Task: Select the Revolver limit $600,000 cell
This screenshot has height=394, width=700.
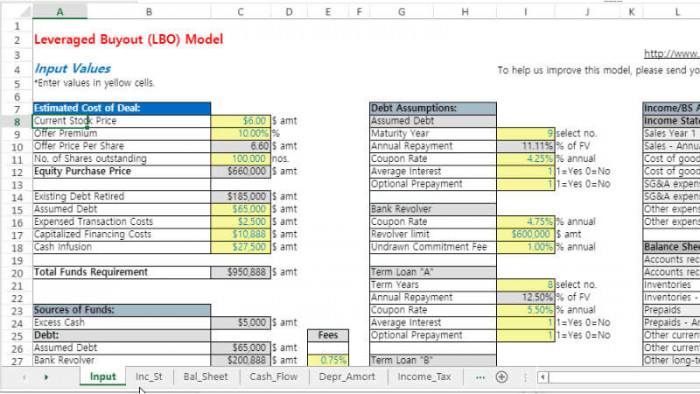Action: (525, 234)
